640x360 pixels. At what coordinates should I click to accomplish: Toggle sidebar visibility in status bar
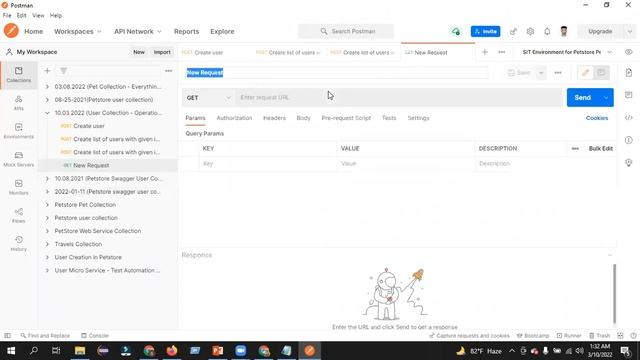click(7, 336)
